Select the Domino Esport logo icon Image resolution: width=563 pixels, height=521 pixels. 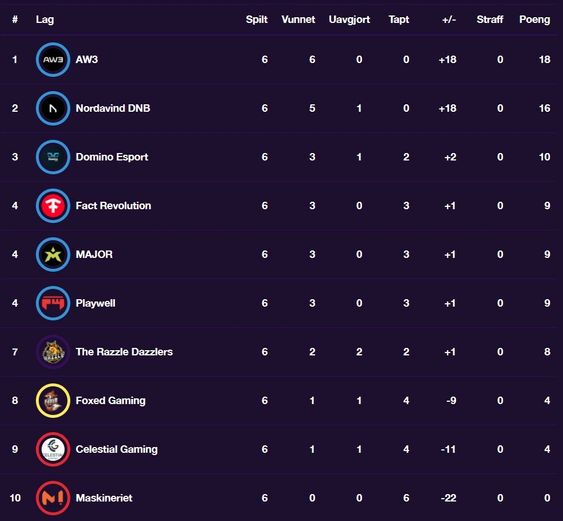53,157
